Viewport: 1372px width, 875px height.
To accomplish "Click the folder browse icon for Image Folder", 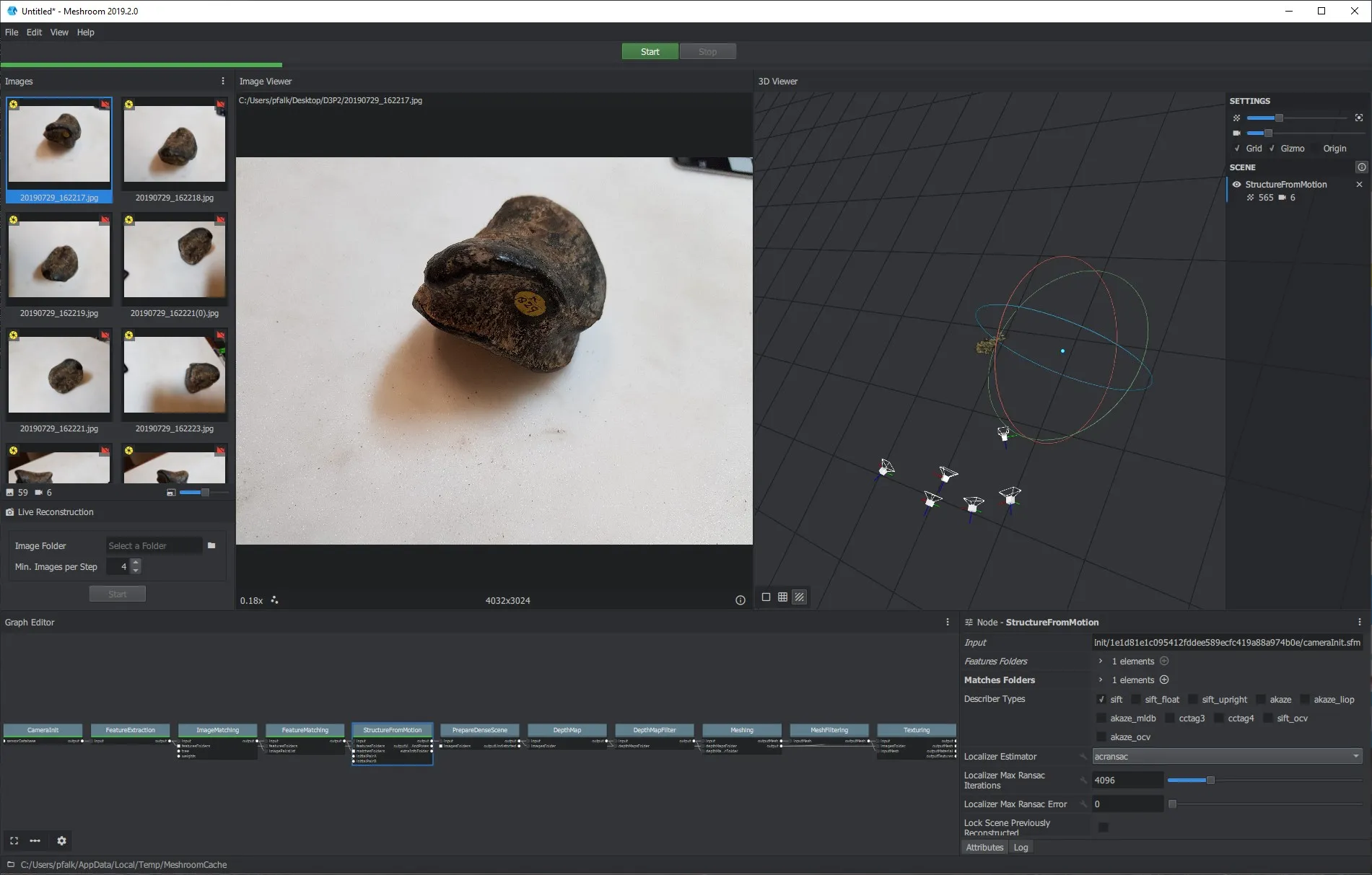I will pos(211,546).
